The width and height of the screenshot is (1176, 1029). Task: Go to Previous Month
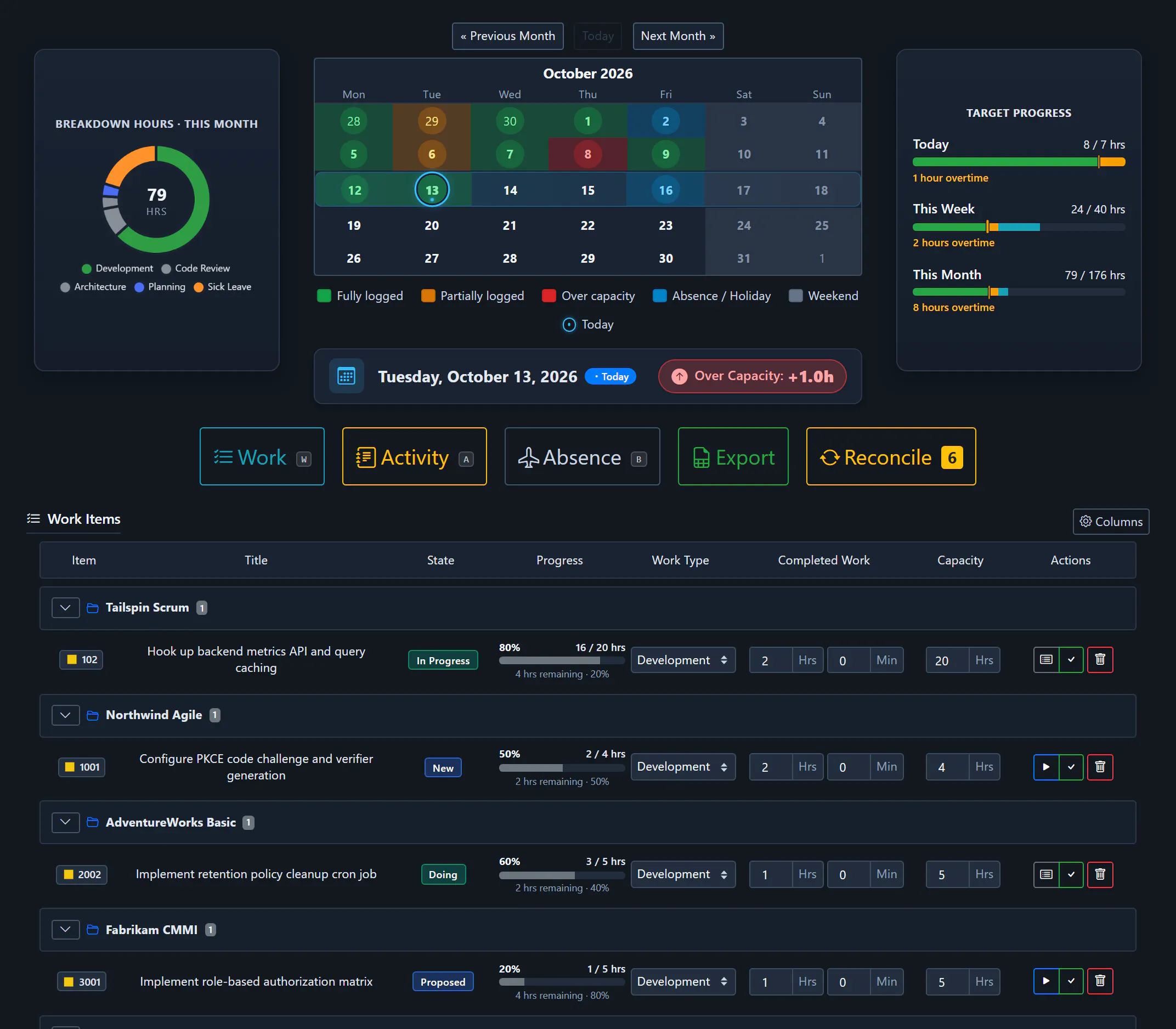coord(507,36)
